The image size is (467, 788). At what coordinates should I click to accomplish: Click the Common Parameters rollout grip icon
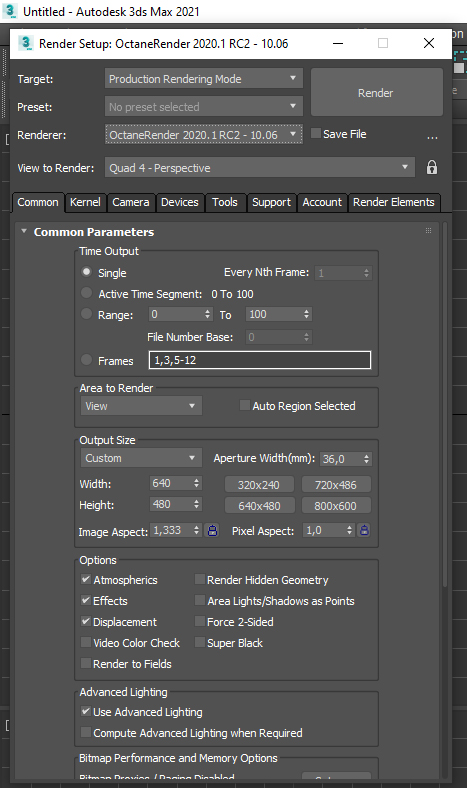coord(428,231)
